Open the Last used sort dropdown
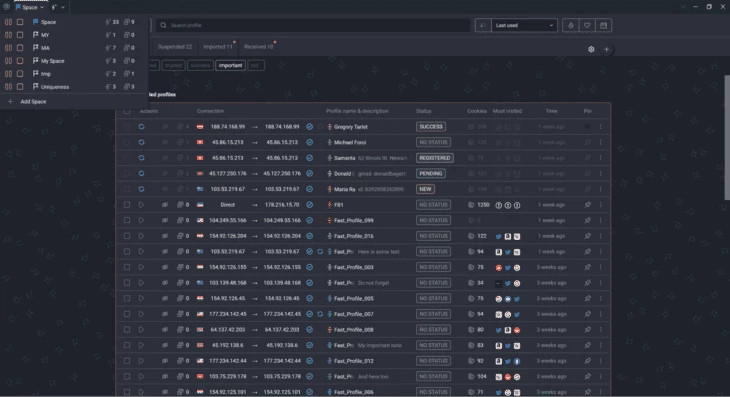Screen dimensions: 730x397 pos(524,25)
